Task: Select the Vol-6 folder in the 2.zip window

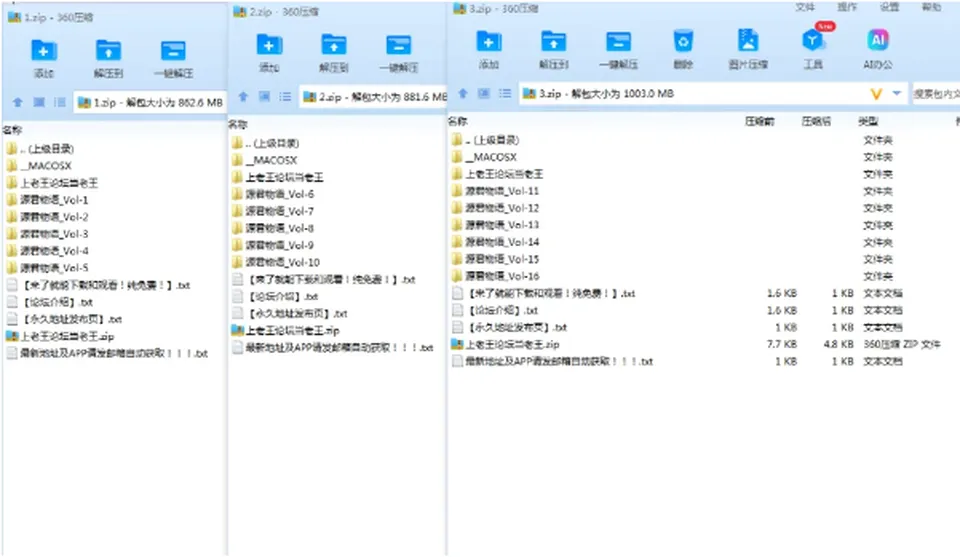Action: [273, 195]
